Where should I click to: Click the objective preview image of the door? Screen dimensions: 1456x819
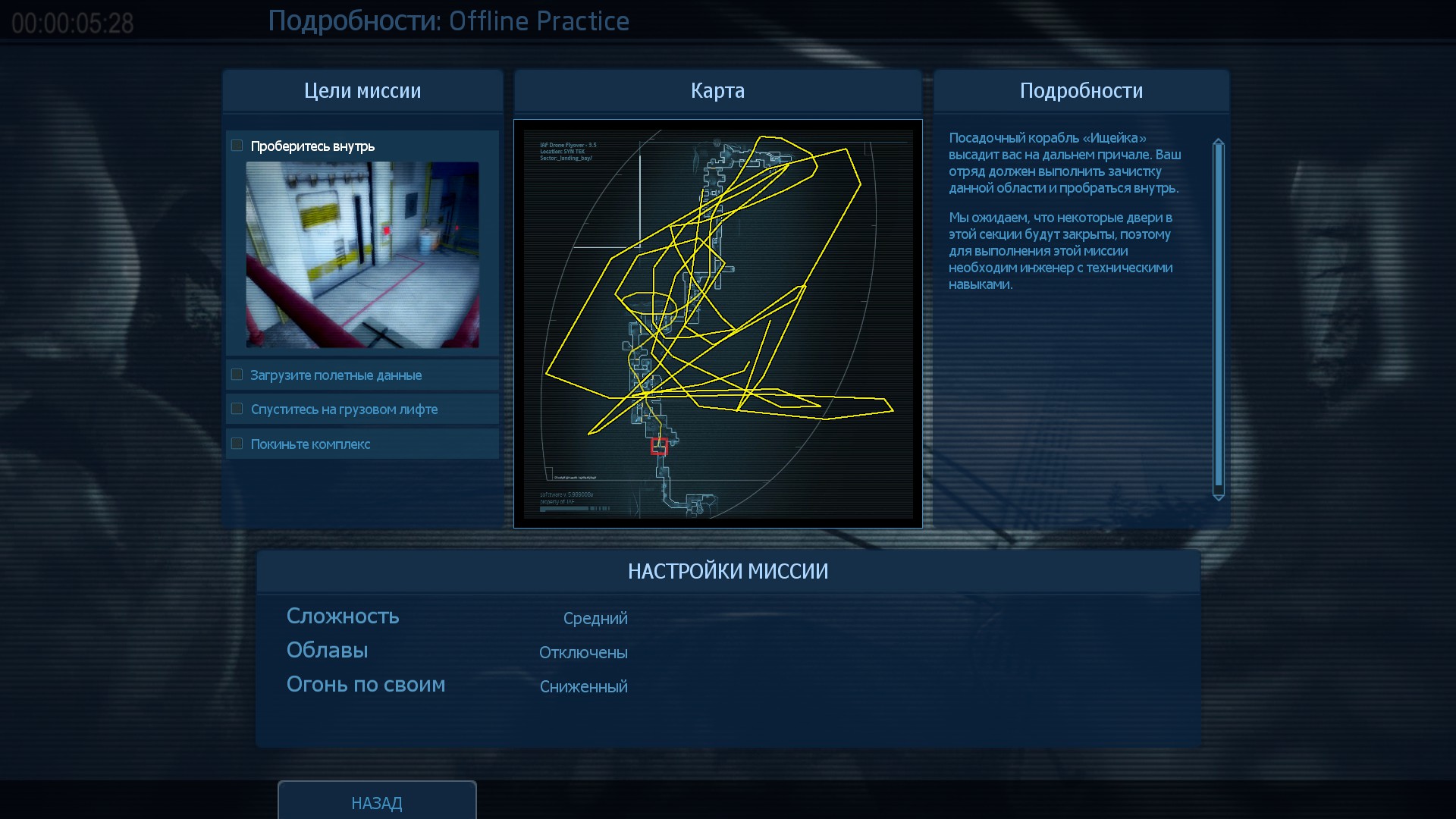pyautogui.click(x=362, y=255)
